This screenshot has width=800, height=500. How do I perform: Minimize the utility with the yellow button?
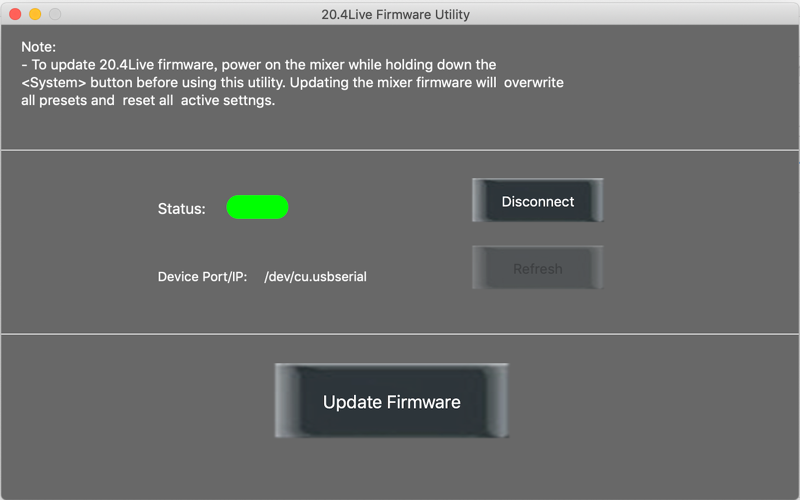click(35, 14)
